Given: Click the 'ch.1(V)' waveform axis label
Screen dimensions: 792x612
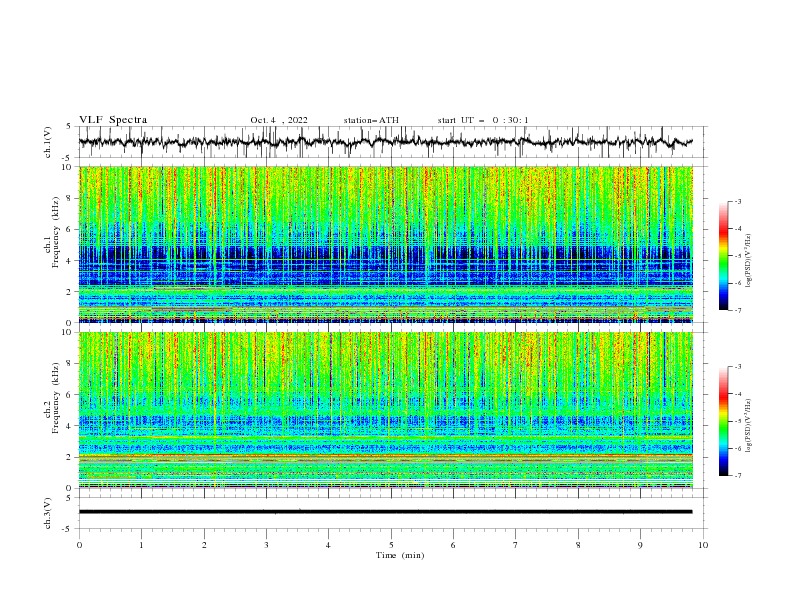Looking at the screenshot, I should (48, 142).
